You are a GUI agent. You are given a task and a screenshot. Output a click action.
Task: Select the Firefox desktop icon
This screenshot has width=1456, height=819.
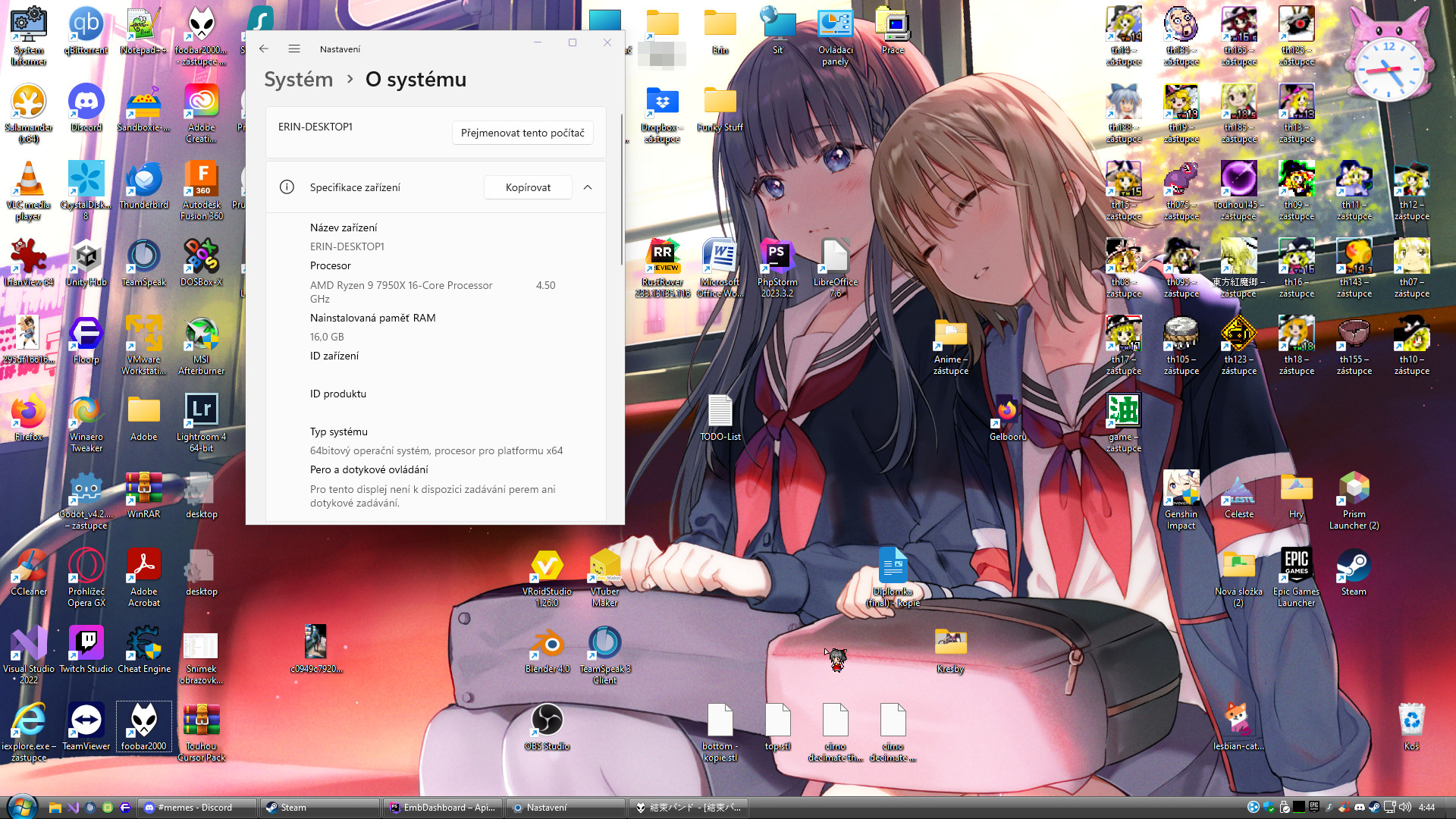pyautogui.click(x=29, y=417)
